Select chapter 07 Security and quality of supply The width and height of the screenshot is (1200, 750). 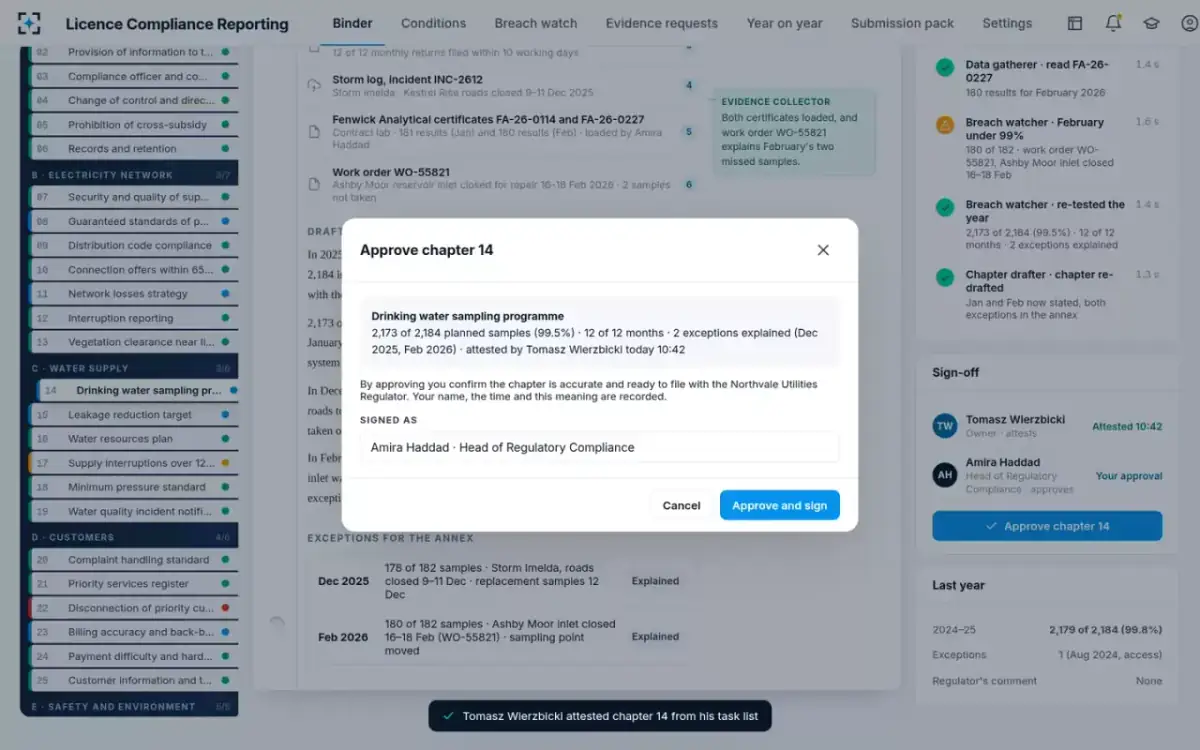point(134,197)
